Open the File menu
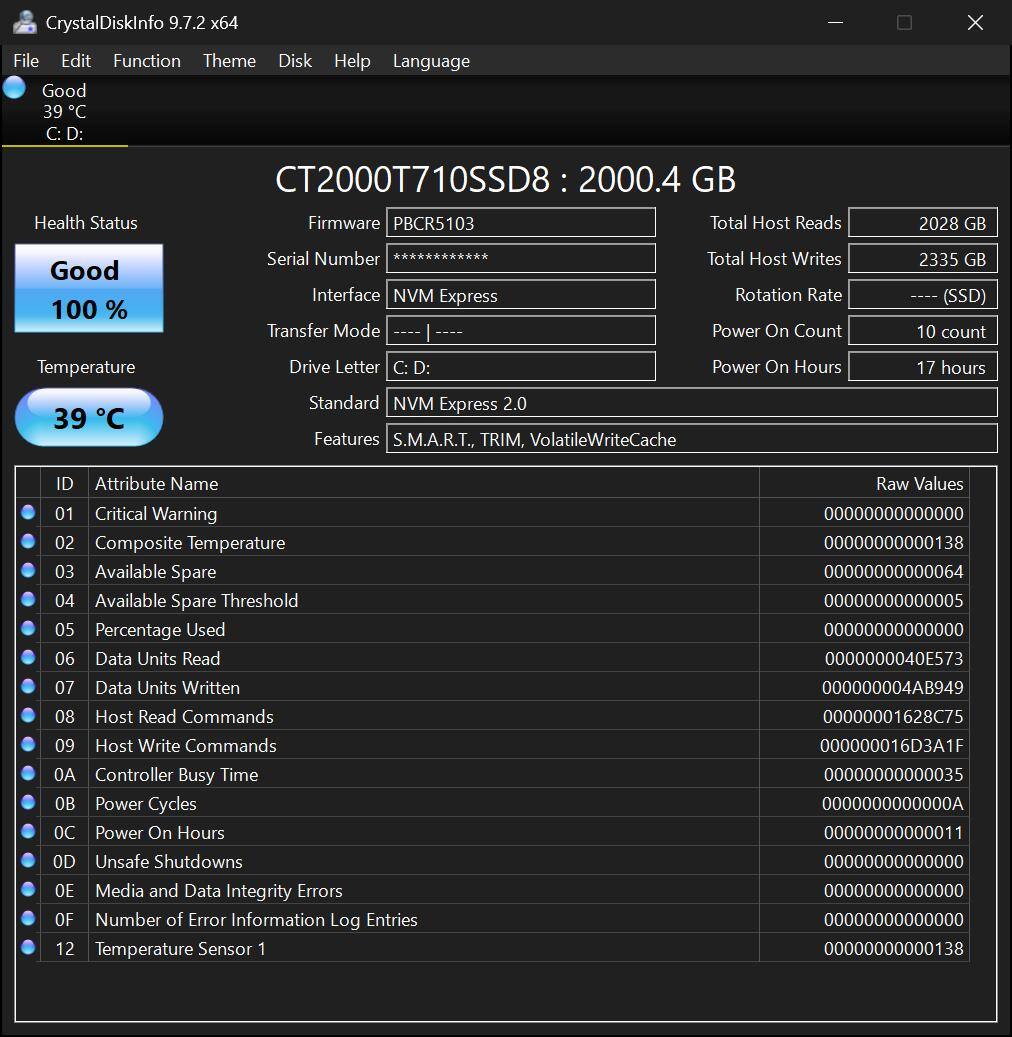The image size is (1012, 1037). (26, 61)
